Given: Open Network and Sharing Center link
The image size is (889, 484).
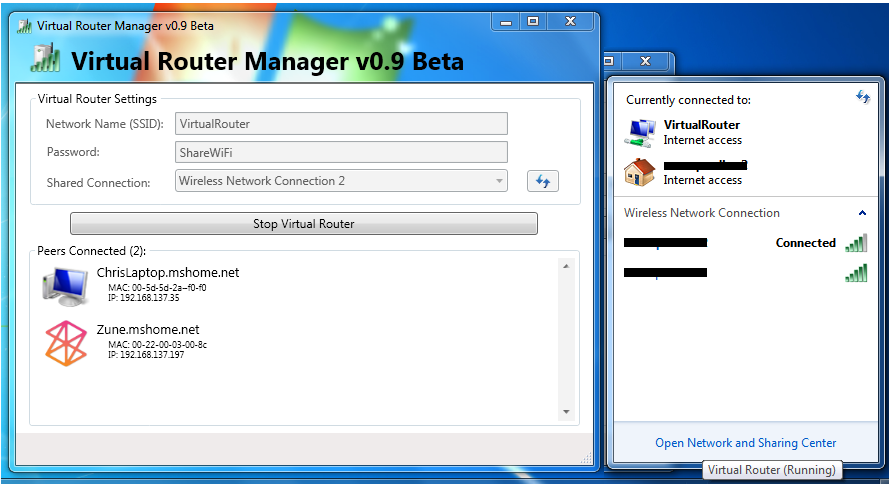Looking at the screenshot, I should (x=746, y=443).
